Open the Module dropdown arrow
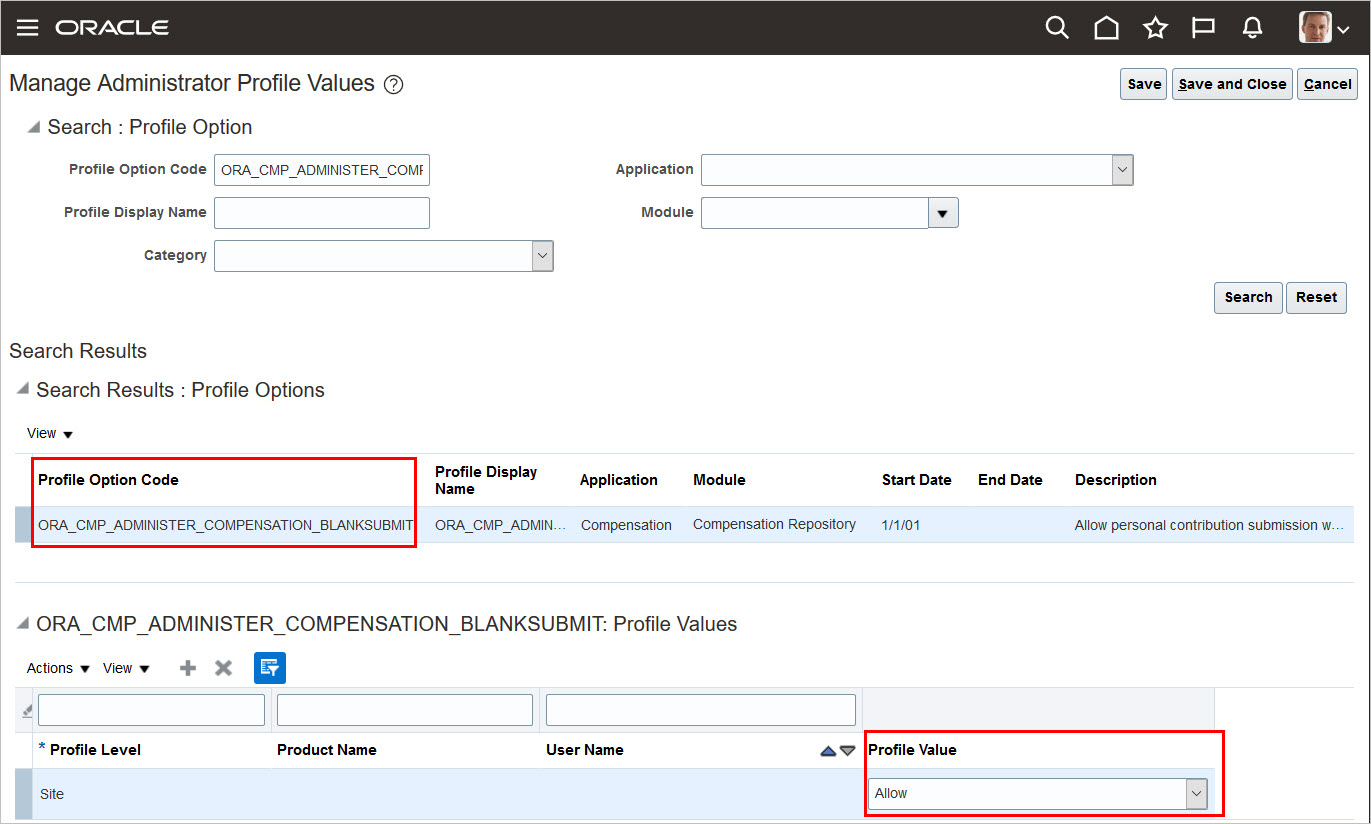The image size is (1371, 824). point(943,213)
